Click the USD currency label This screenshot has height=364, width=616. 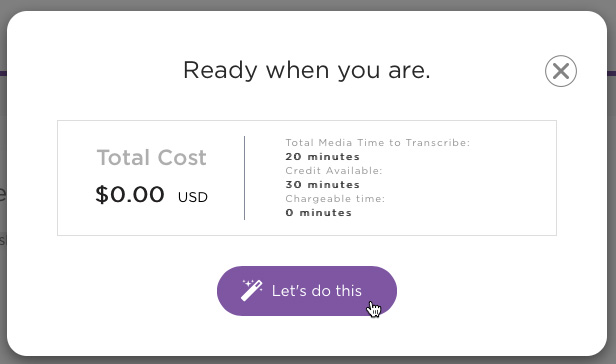pyautogui.click(x=192, y=197)
